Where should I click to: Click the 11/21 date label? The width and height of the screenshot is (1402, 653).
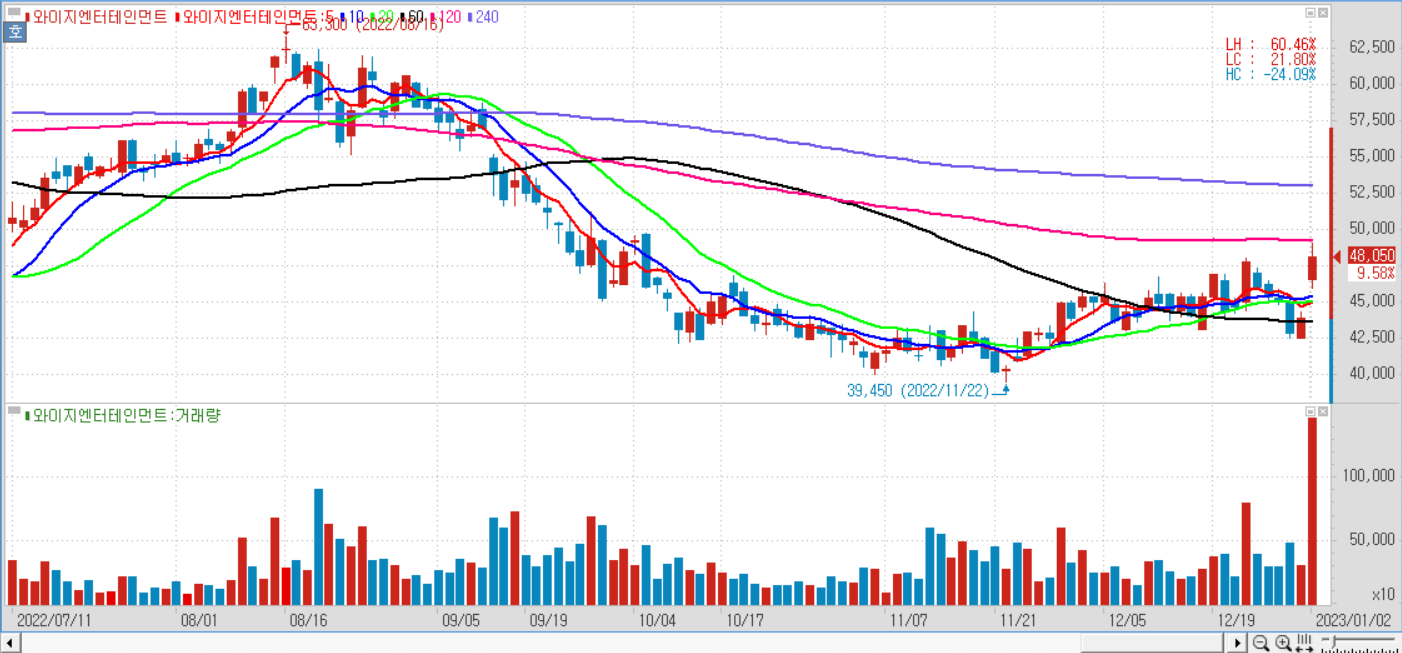pos(1018,620)
